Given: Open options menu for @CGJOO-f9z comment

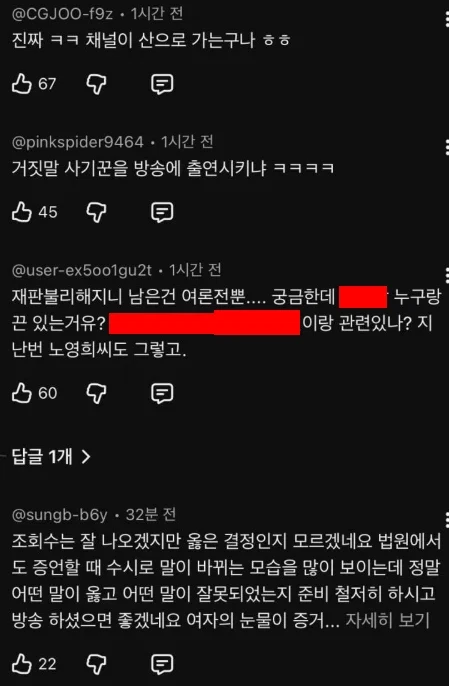Looking at the screenshot, I should pos(446,20).
